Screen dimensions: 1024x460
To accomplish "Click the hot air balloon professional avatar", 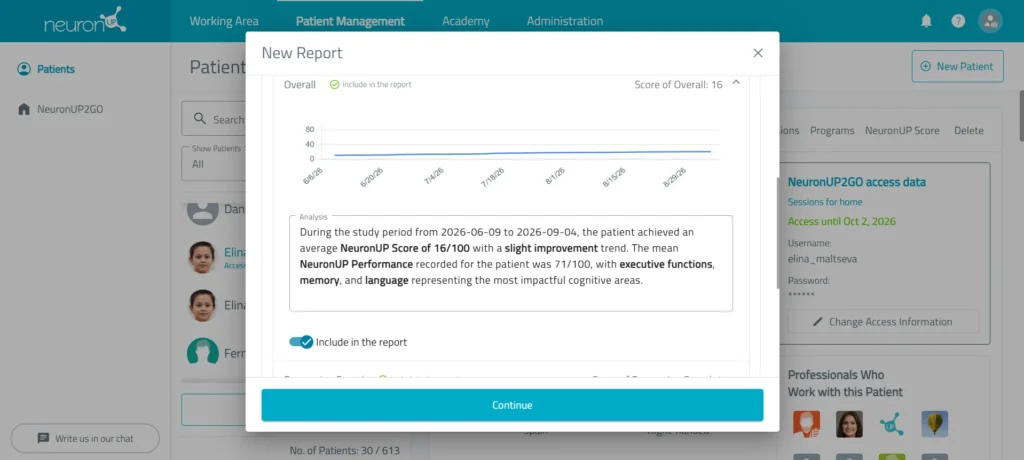I will click(x=935, y=424).
